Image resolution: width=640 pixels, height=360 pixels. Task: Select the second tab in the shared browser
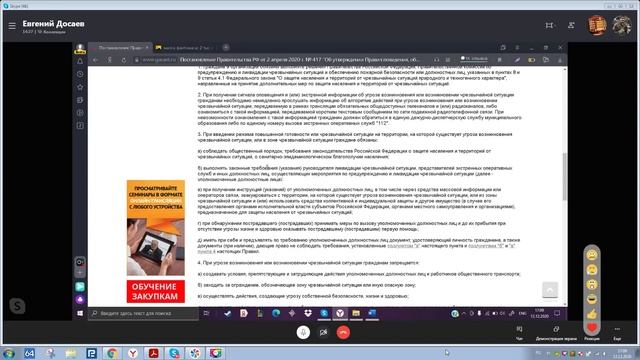(186, 48)
